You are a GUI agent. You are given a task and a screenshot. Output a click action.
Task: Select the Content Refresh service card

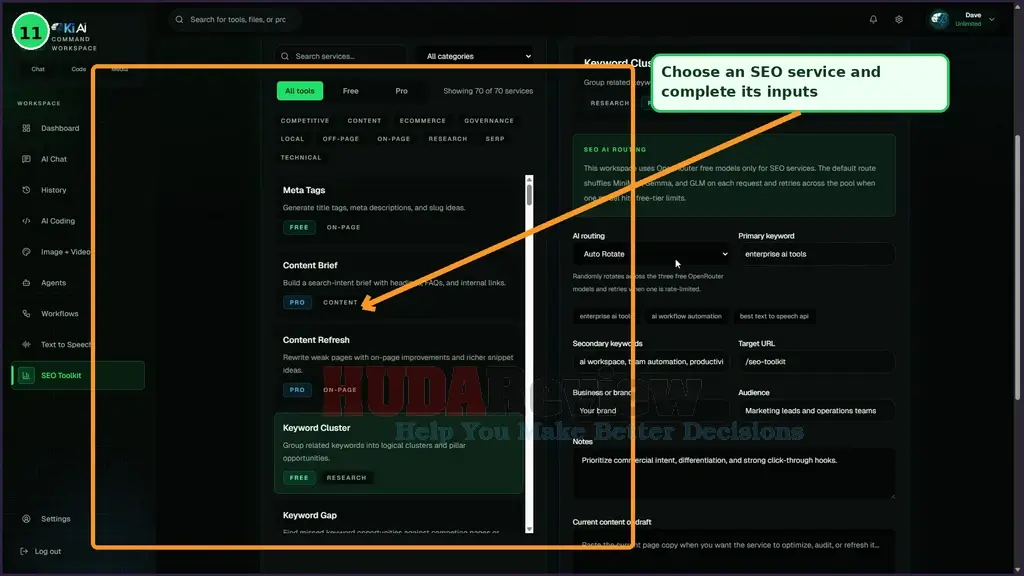click(x=399, y=364)
